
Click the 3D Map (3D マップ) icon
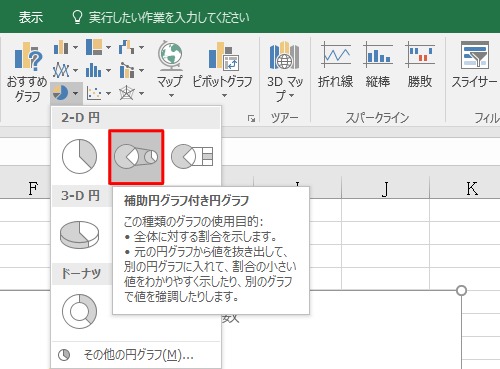[x=285, y=55]
